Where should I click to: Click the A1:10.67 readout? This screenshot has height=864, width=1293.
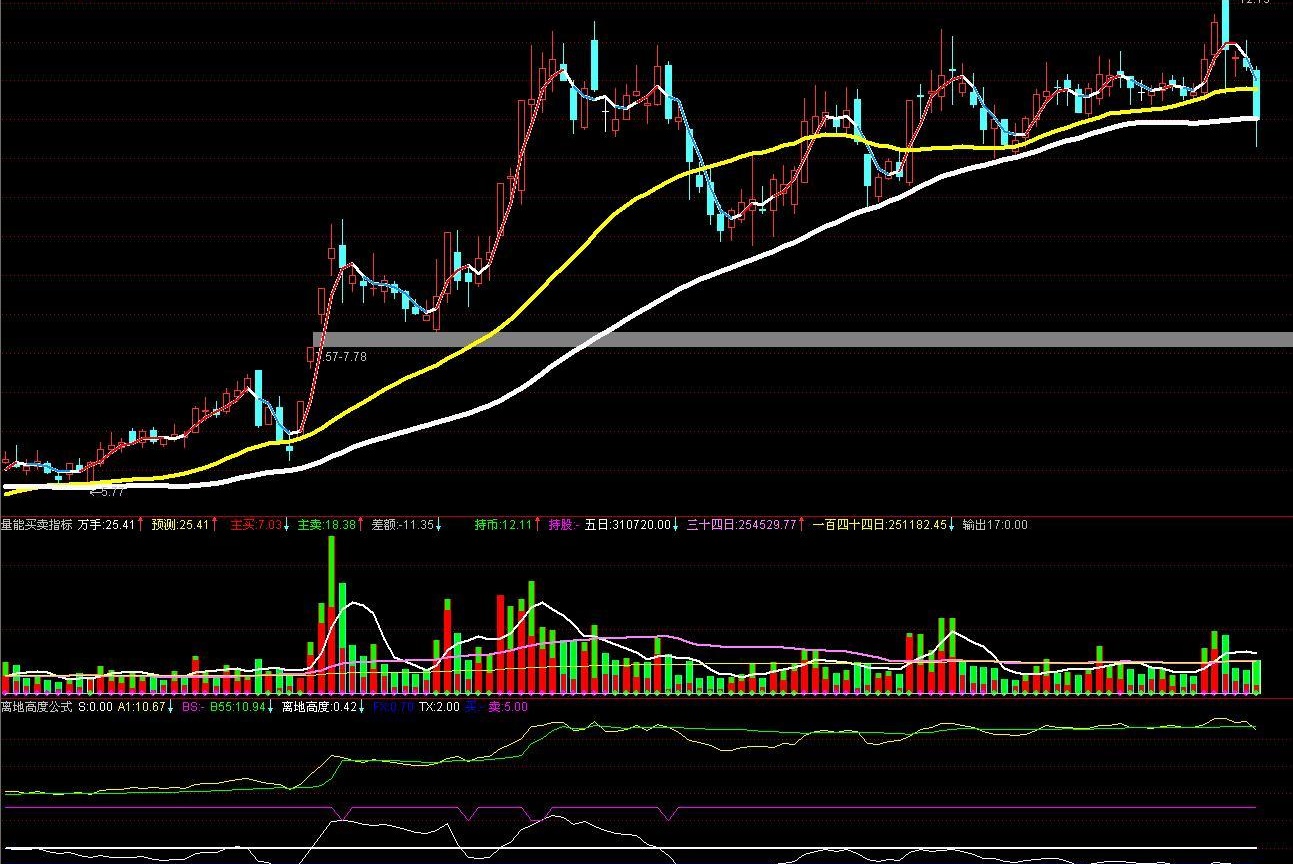coord(142,707)
